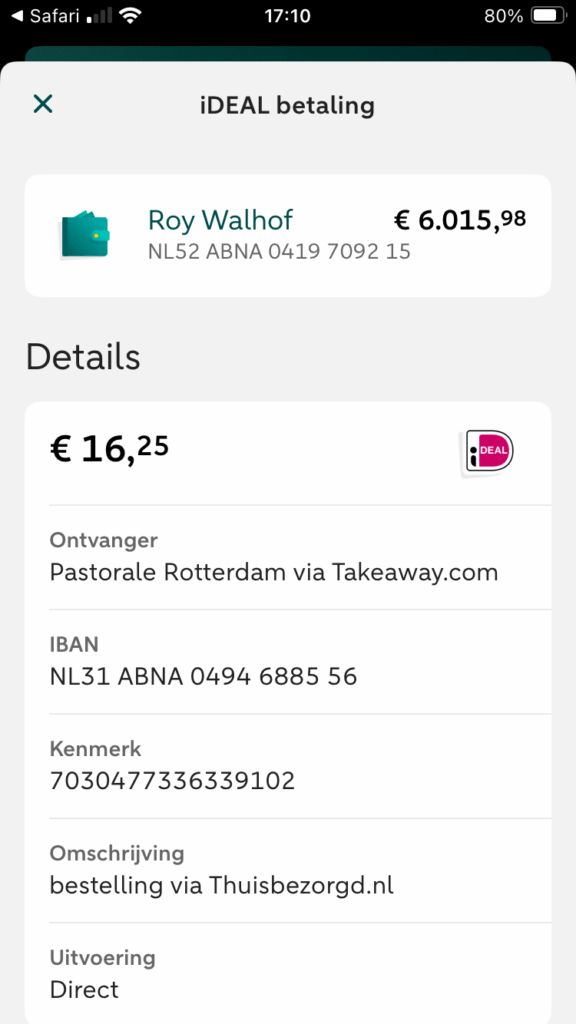Tap description bestelling via Thuisbezorgd.nl

click(221, 886)
